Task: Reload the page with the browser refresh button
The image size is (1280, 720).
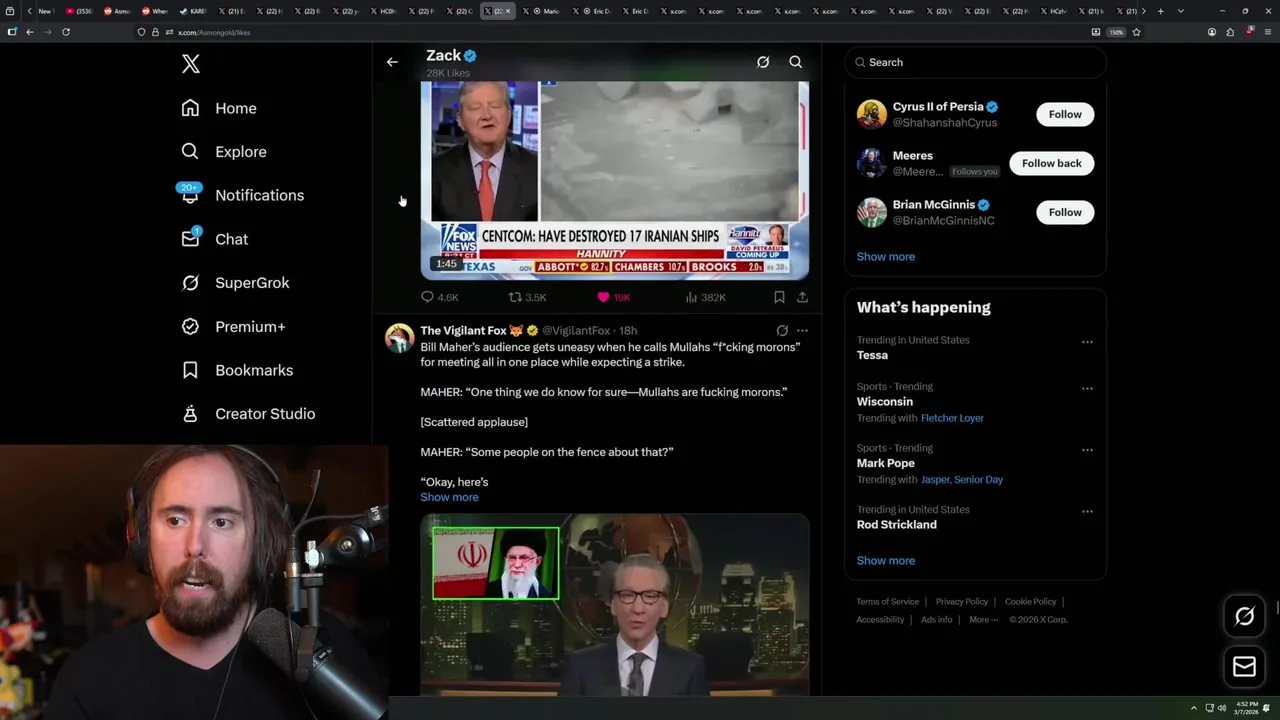Action: [66, 32]
